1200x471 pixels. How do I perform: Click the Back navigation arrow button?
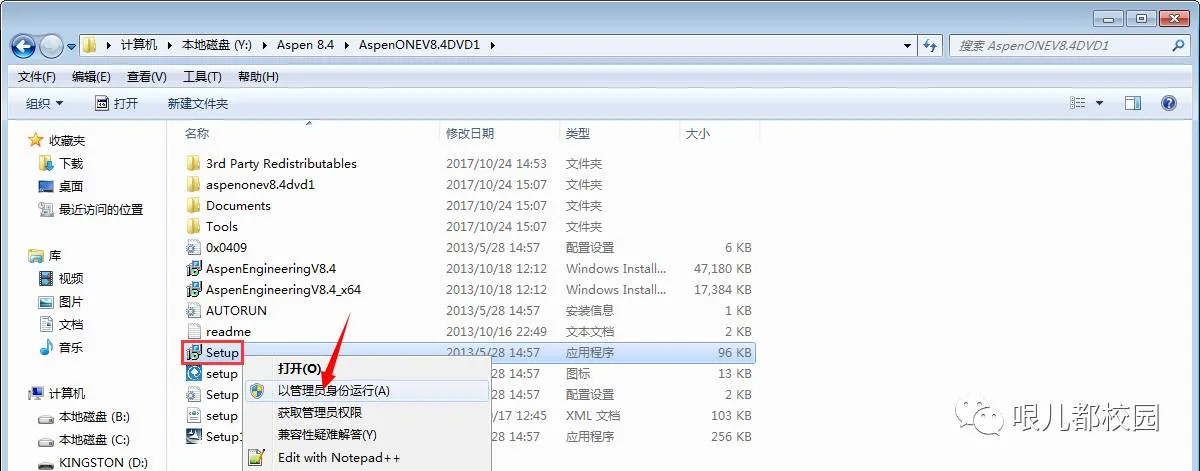coord(24,46)
